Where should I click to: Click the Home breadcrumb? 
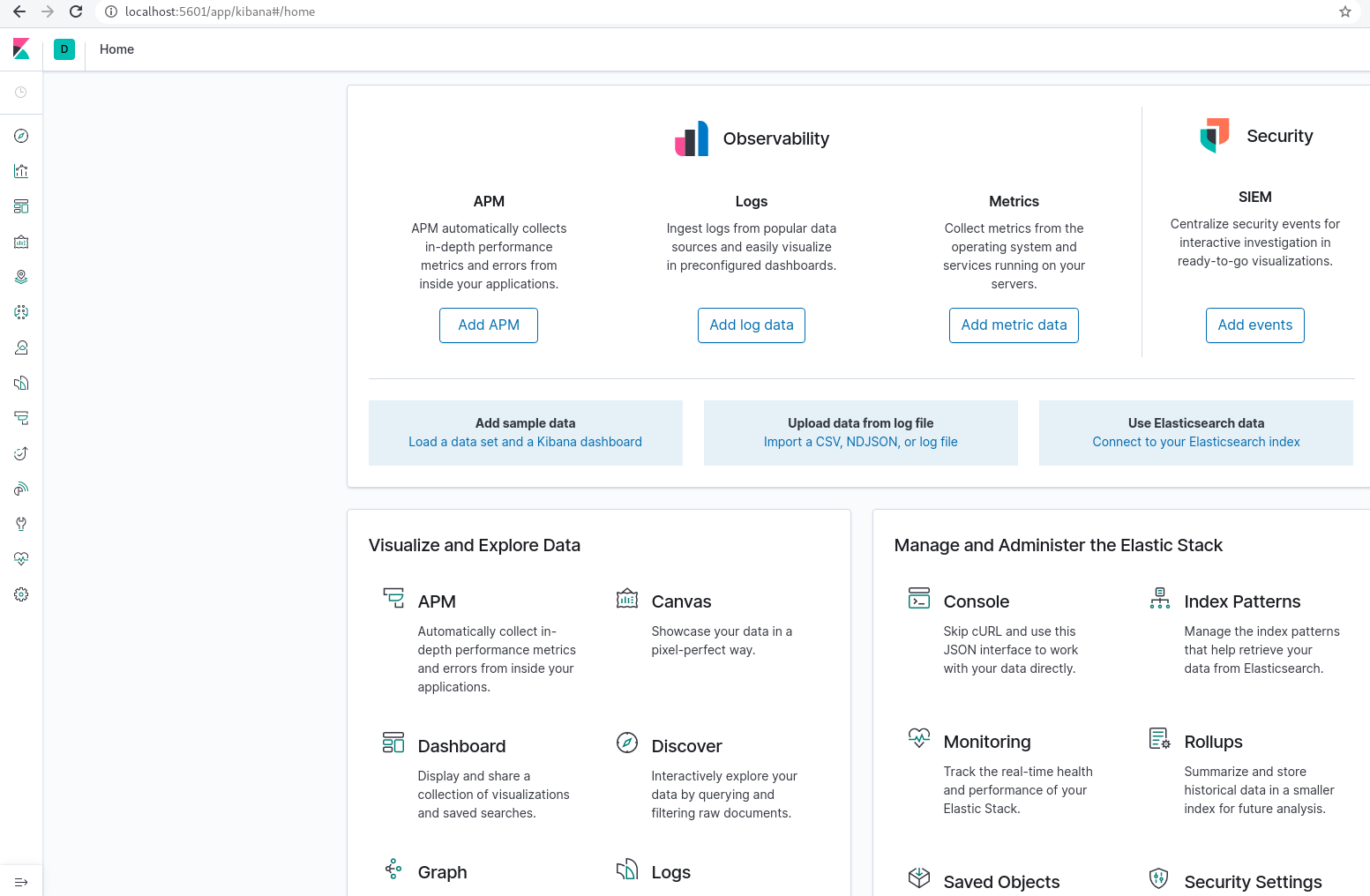click(x=116, y=49)
